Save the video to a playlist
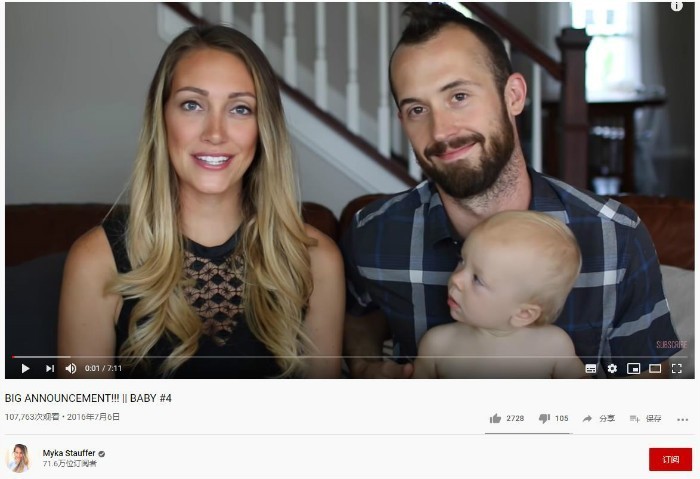Viewport: 700px width, 479px height. click(x=646, y=418)
